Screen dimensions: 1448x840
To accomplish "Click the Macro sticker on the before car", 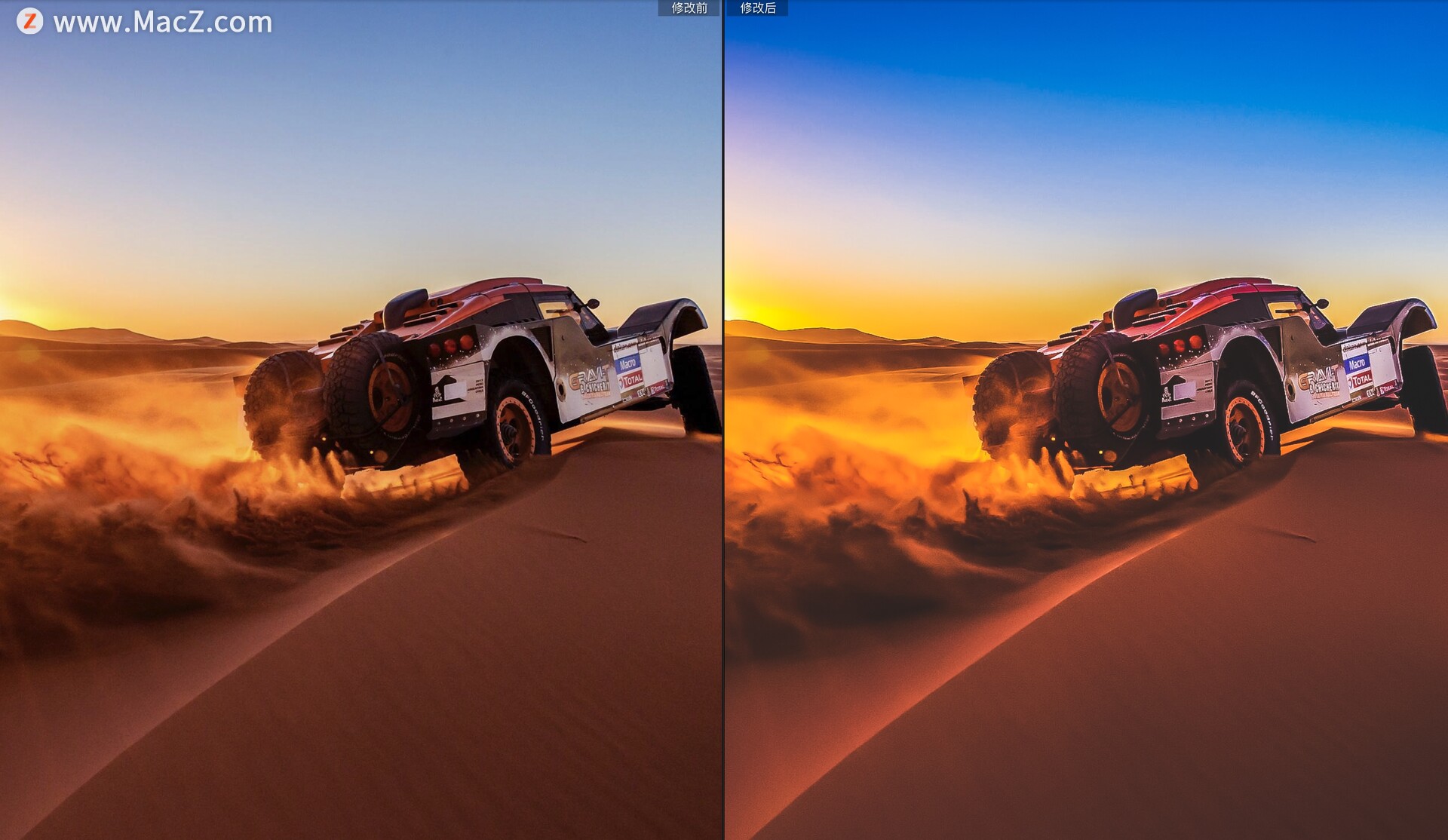I will pyautogui.click(x=627, y=363).
